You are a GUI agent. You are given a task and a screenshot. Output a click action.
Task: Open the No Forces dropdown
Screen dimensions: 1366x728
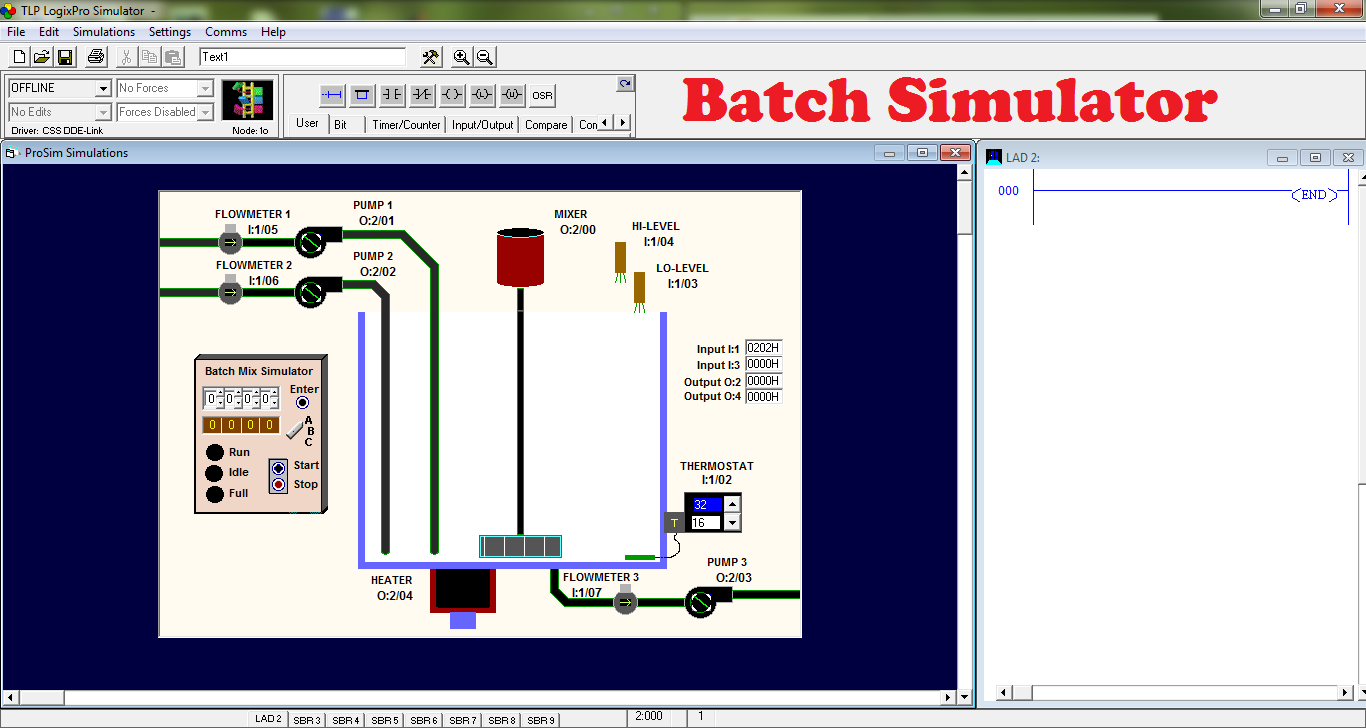pos(204,88)
